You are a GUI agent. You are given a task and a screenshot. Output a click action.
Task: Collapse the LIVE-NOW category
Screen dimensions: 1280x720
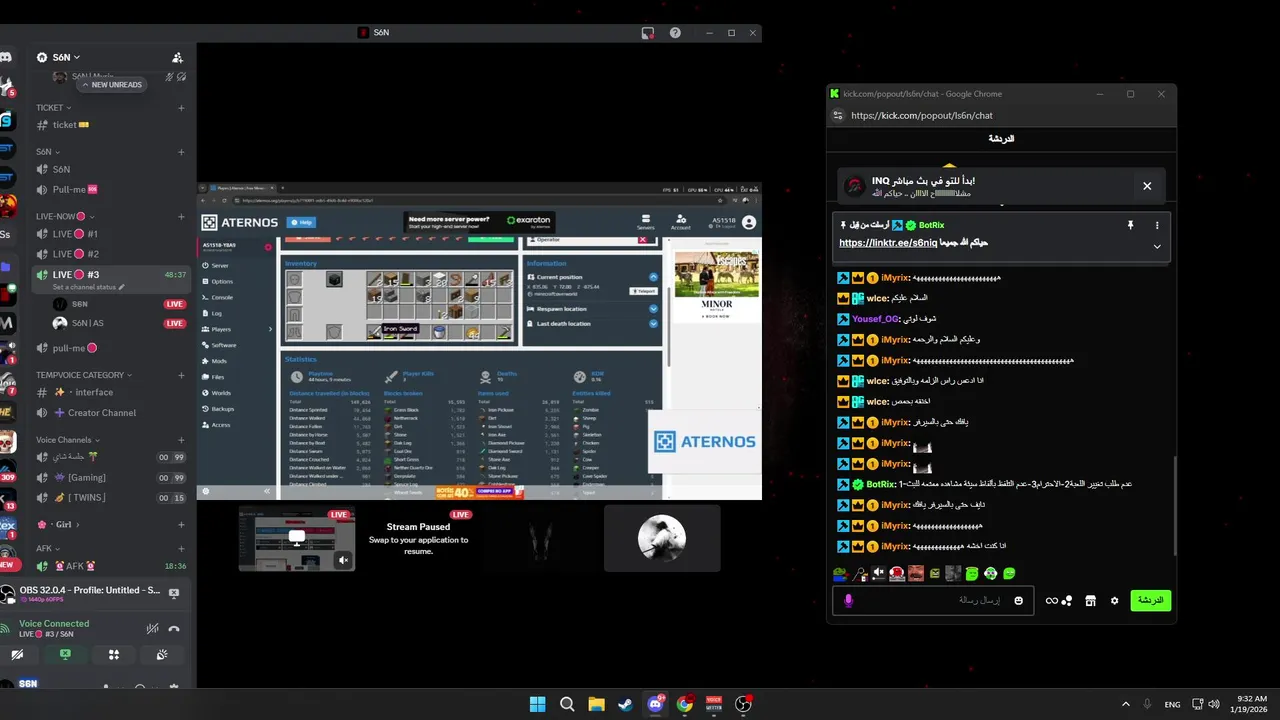[x=65, y=216]
